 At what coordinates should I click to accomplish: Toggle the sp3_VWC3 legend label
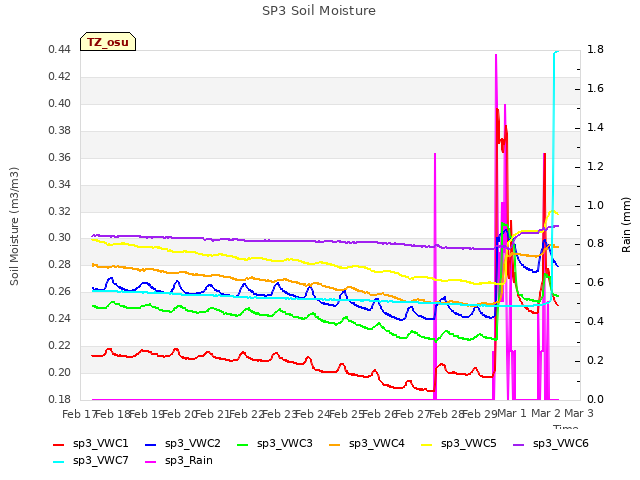point(284,444)
